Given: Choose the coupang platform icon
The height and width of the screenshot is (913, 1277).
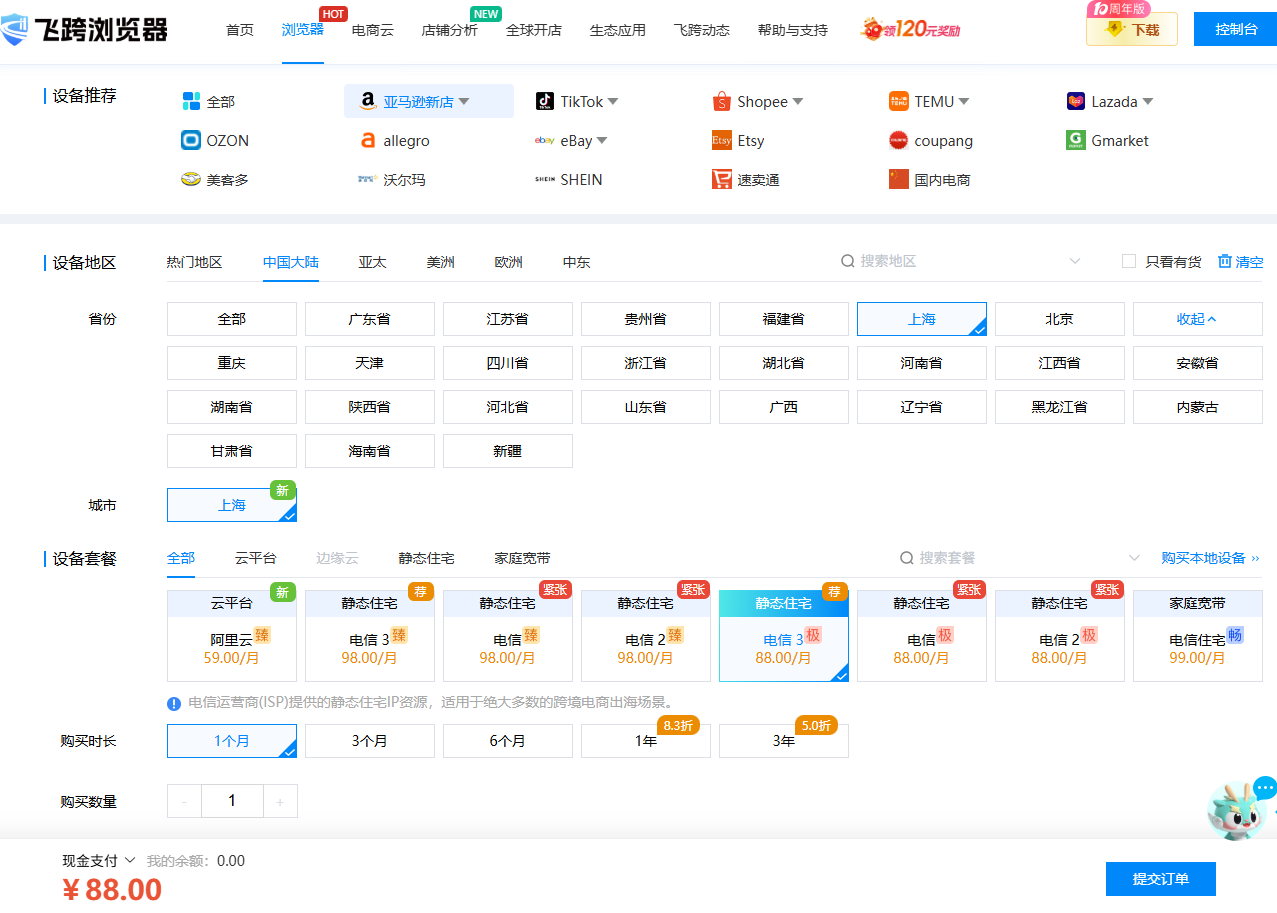Looking at the screenshot, I should [x=898, y=141].
